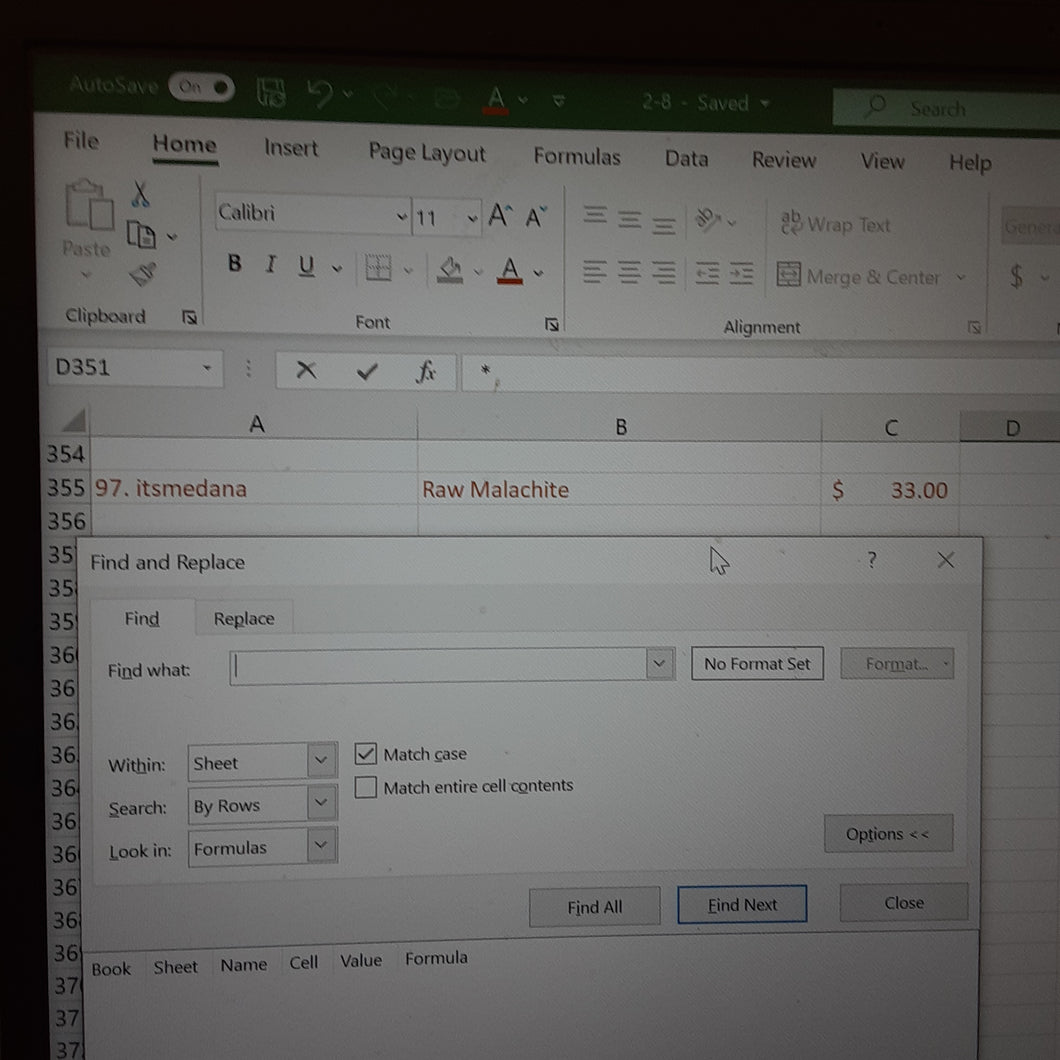This screenshot has height=1060, width=1060.
Task: Switch to the Insert tab
Action: [x=291, y=148]
